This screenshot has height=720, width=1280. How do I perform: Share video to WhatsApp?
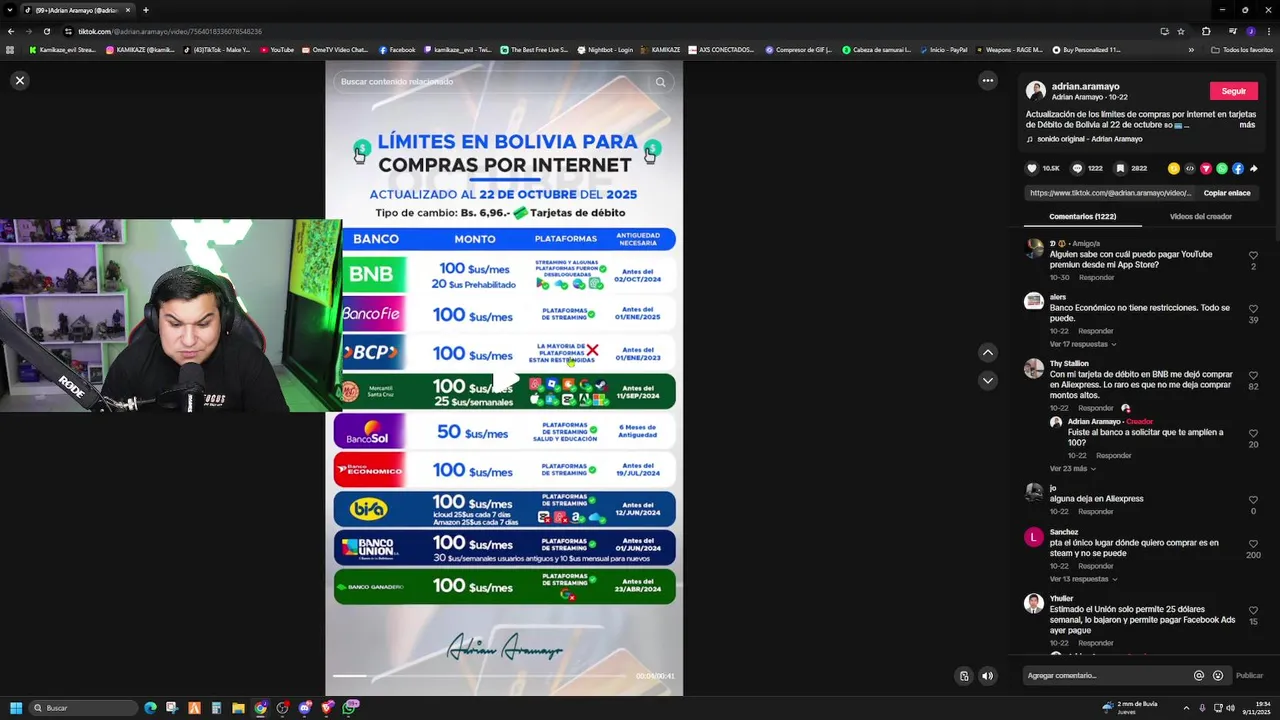coord(1222,168)
